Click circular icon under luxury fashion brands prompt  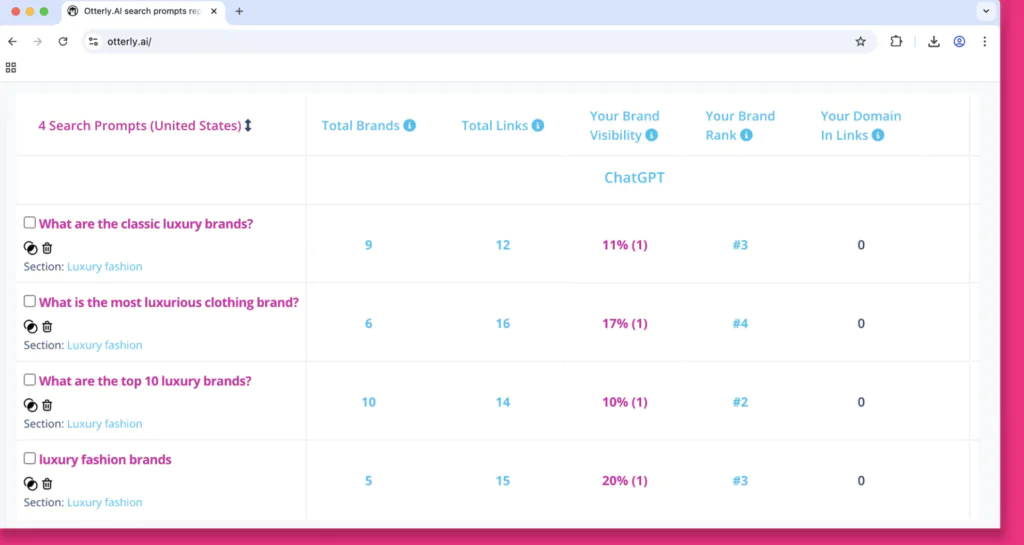(x=31, y=484)
